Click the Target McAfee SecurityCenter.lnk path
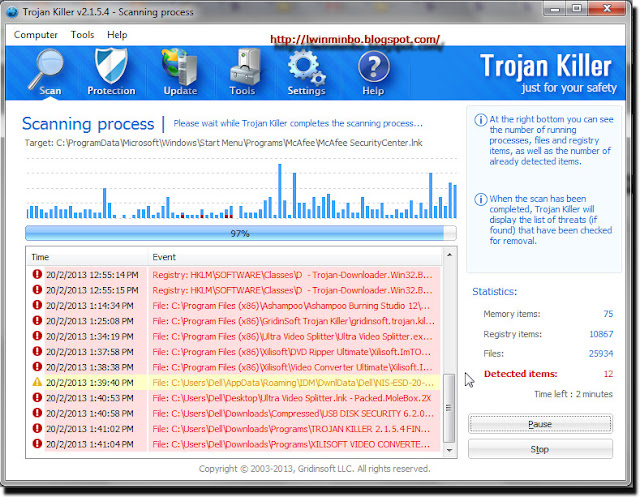The height and width of the screenshot is (497, 640). click(x=223, y=143)
